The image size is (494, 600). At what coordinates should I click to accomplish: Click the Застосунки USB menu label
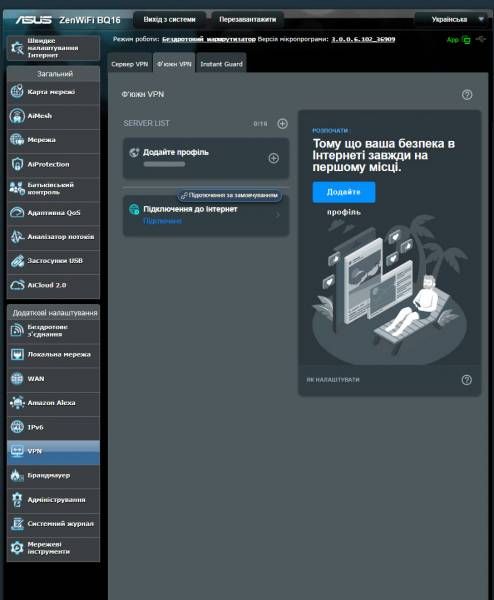55,261
